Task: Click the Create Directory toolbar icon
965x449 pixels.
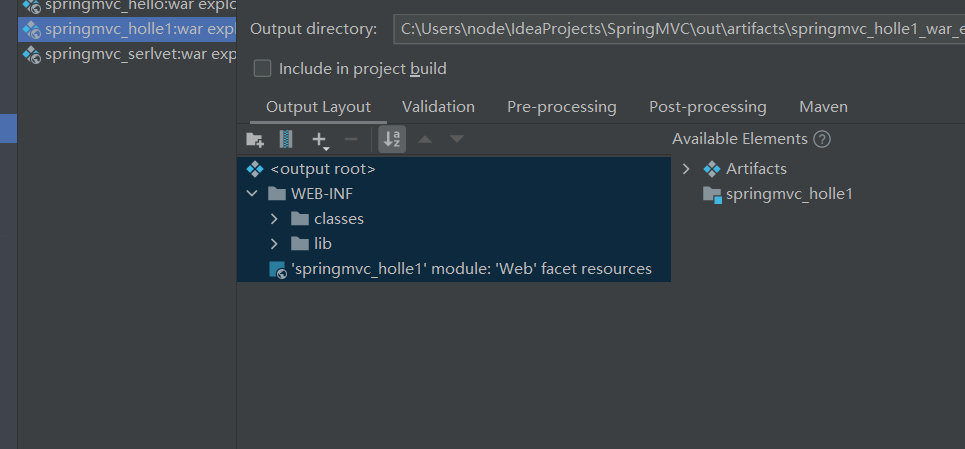Action: click(x=255, y=139)
